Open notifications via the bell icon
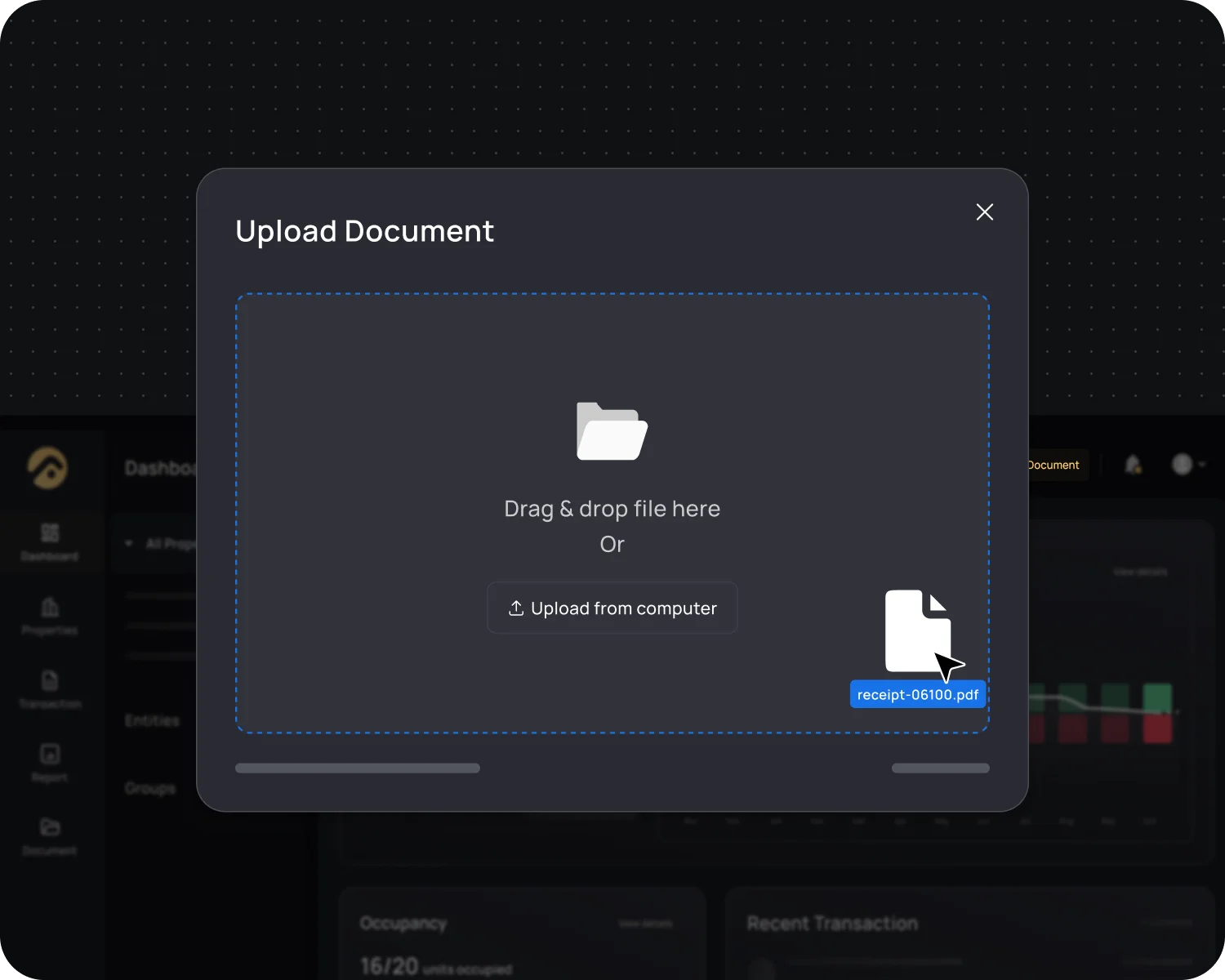This screenshot has height=980, width=1225. [1133, 465]
